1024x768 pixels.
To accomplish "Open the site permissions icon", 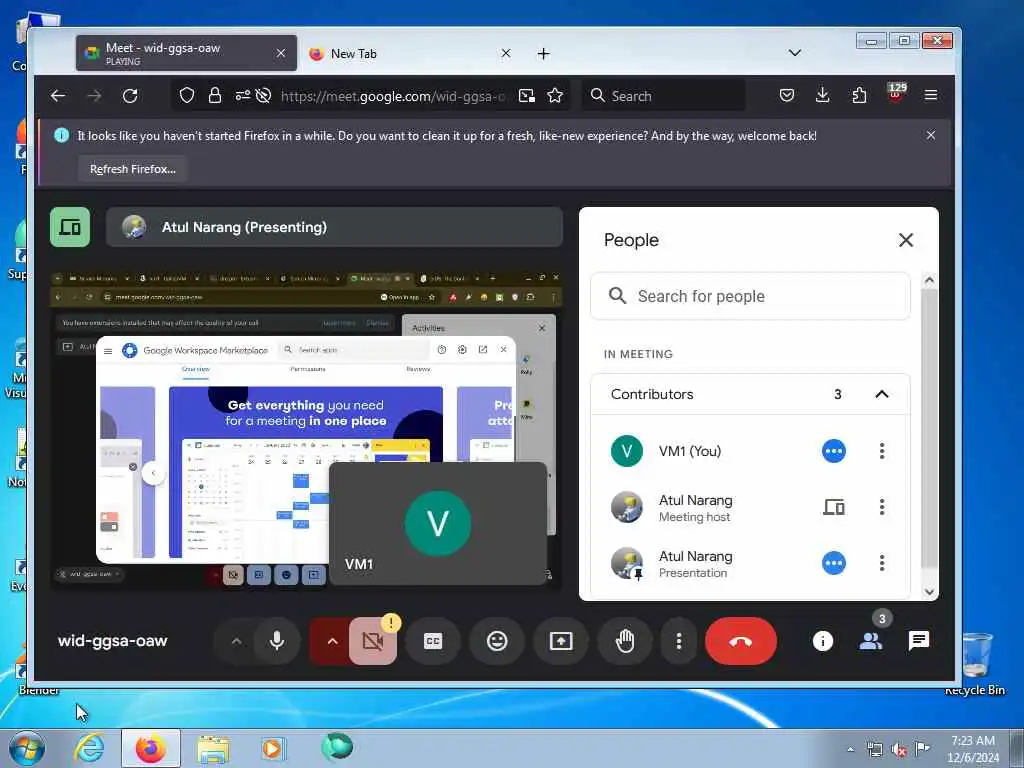I will pyautogui.click(x=242, y=96).
